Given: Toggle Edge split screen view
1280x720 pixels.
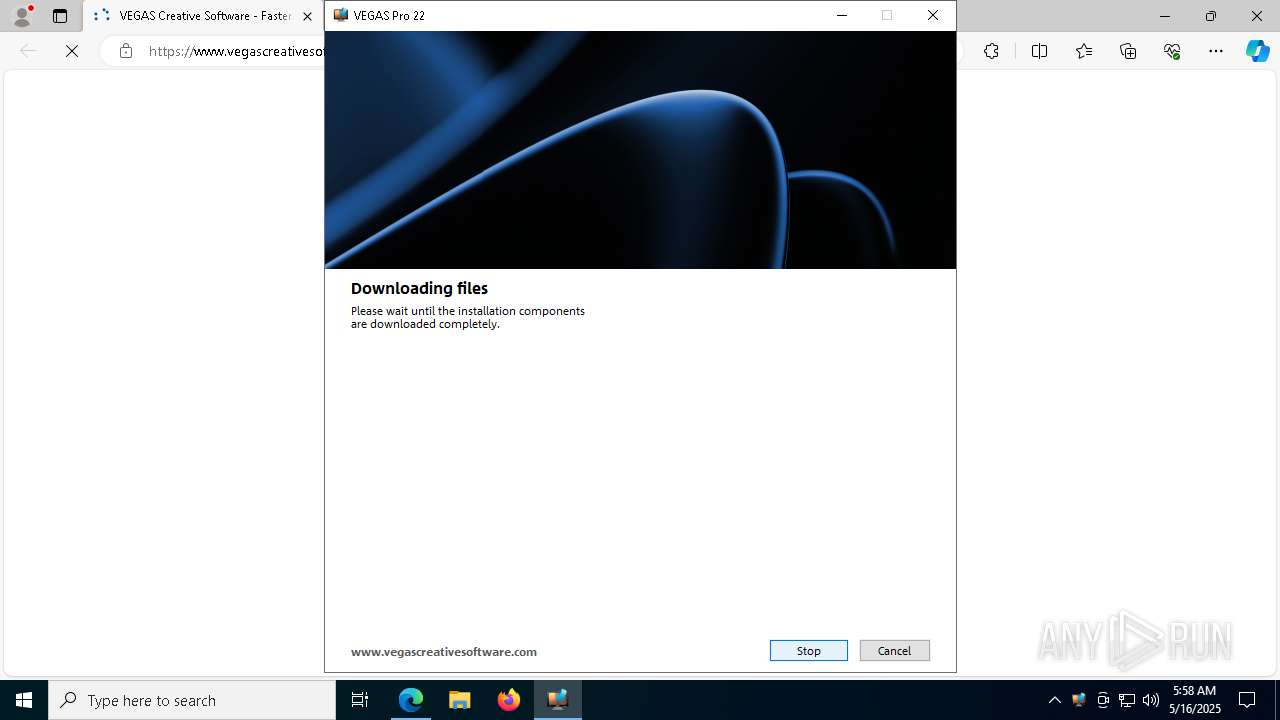Looking at the screenshot, I should point(1039,51).
